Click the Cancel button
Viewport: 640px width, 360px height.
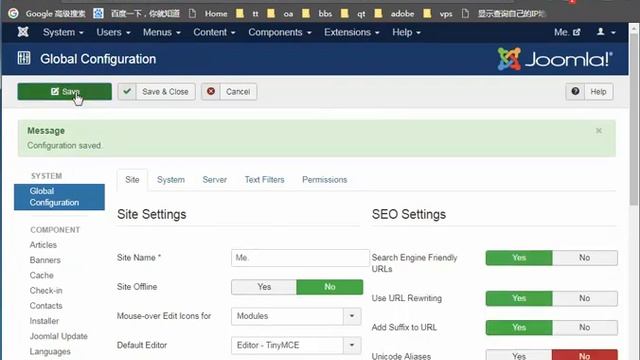tap(229, 91)
